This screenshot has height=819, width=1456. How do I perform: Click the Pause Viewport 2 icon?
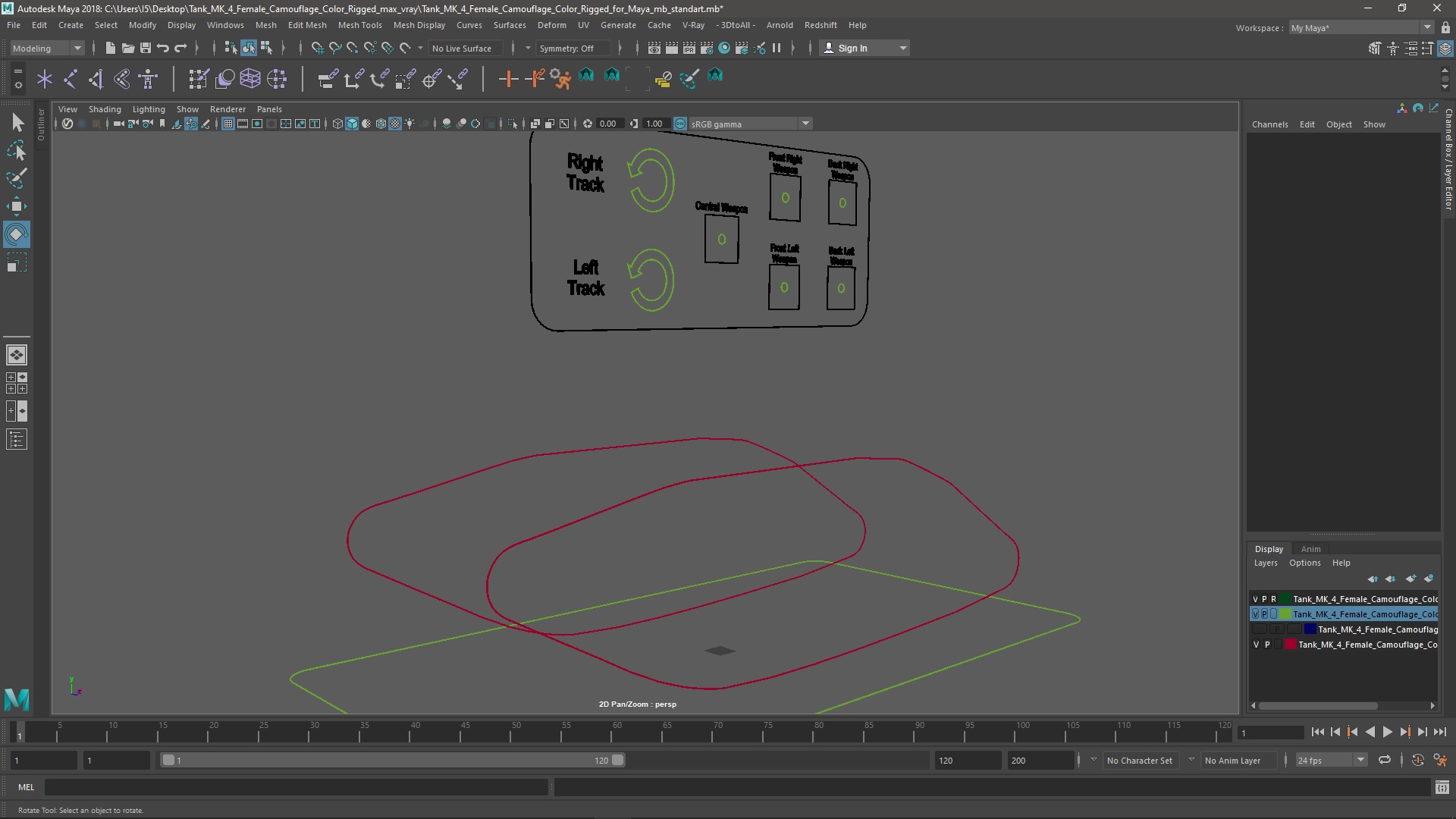777,48
